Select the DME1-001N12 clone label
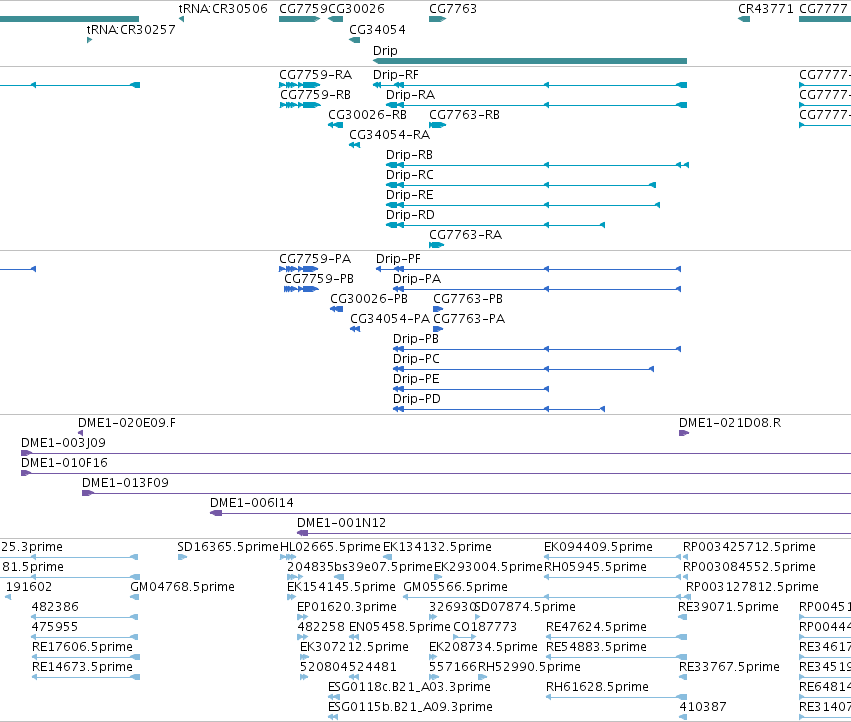The image size is (851, 722). 341,523
